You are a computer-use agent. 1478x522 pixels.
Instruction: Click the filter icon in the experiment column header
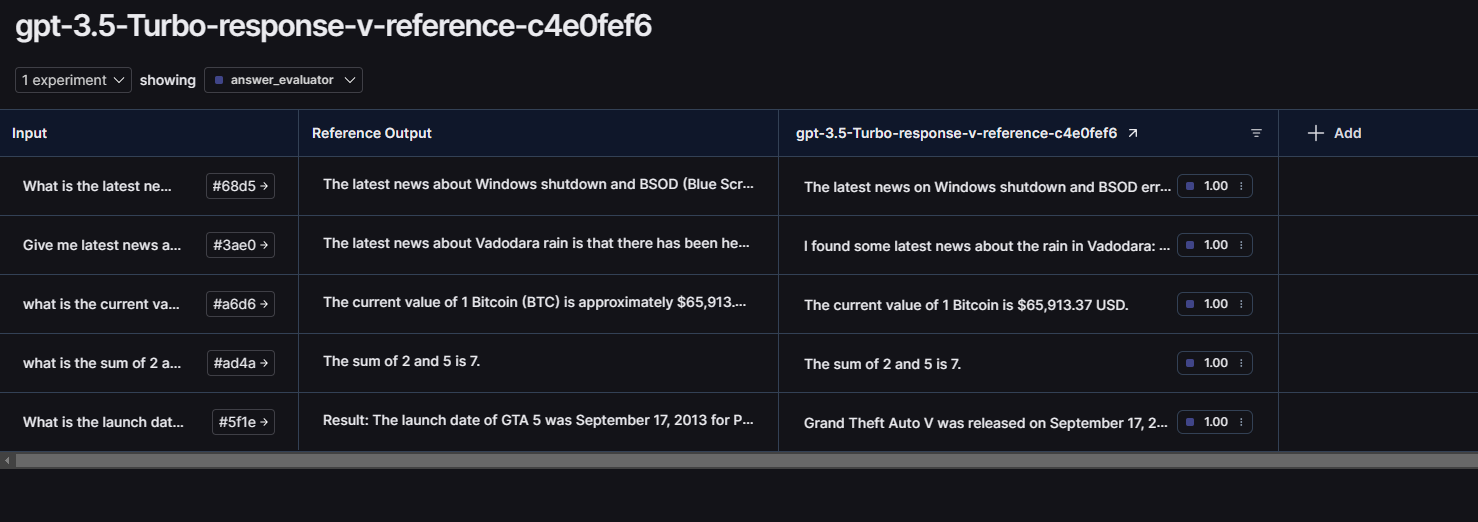[1256, 133]
